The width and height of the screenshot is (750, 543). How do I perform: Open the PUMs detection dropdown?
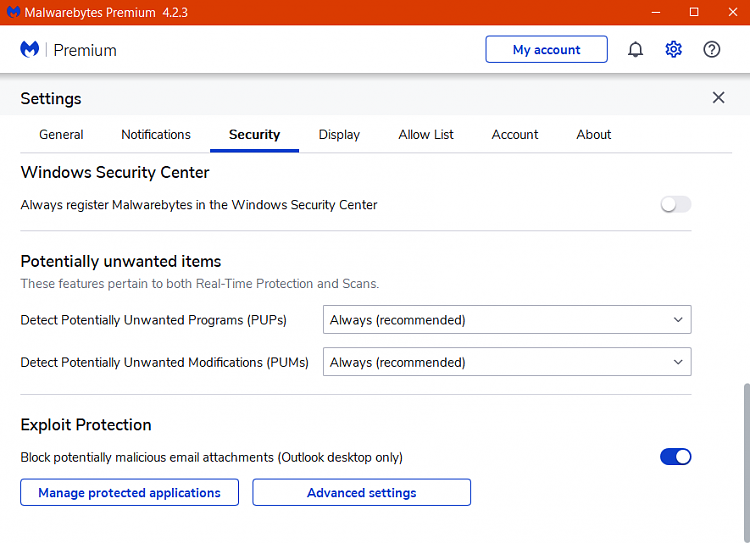coord(507,362)
